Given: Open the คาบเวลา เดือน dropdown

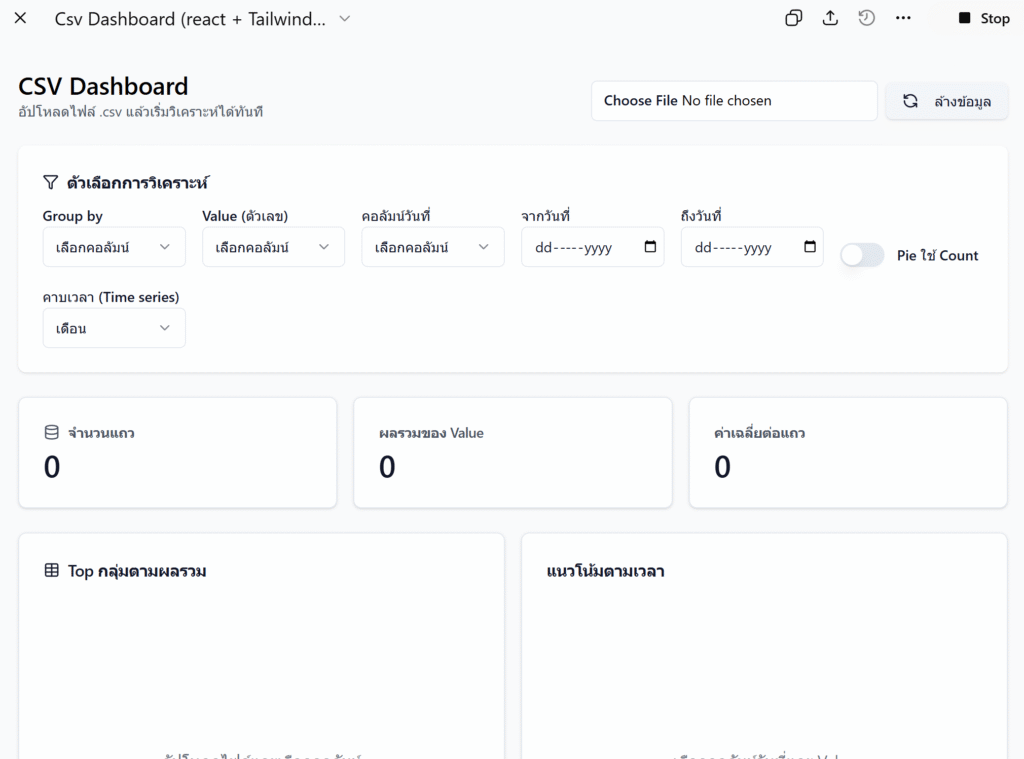Looking at the screenshot, I should tap(114, 328).
